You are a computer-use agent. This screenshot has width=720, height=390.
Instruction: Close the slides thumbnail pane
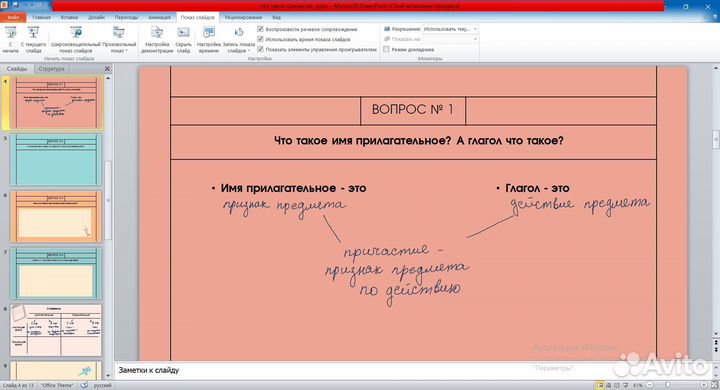point(107,68)
